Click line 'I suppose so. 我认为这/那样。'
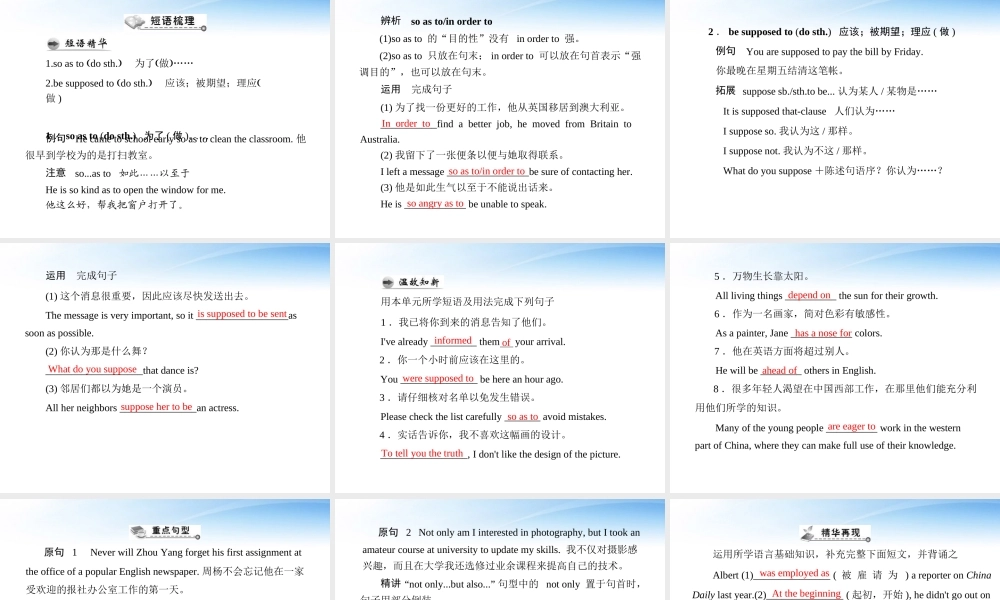 [x=788, y=131]
